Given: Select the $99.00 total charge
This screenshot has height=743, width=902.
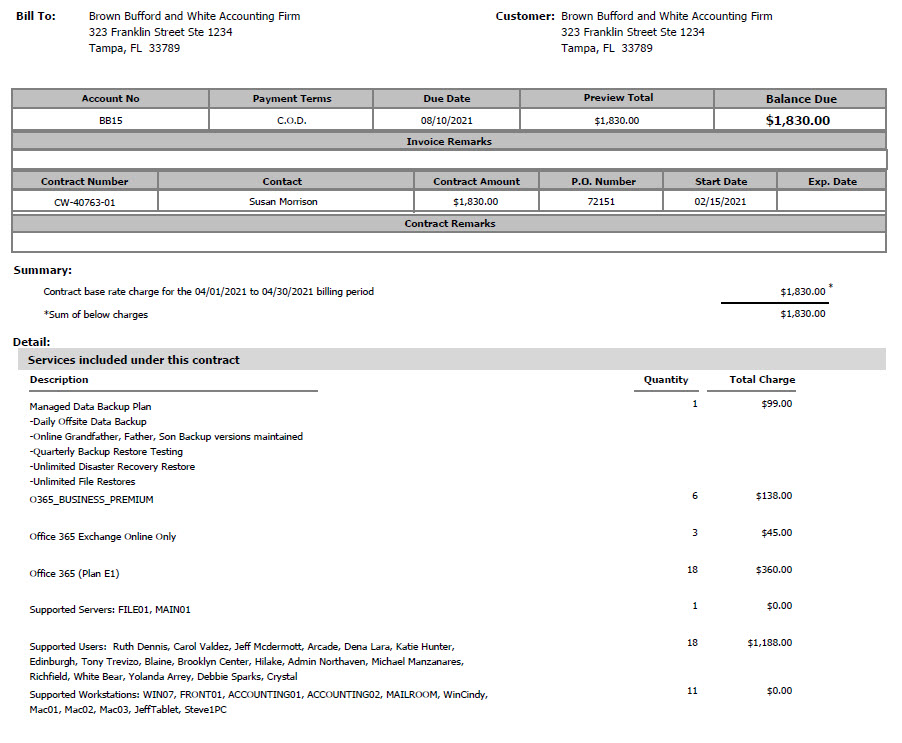Looking at the screenshot, I should 777,404.
